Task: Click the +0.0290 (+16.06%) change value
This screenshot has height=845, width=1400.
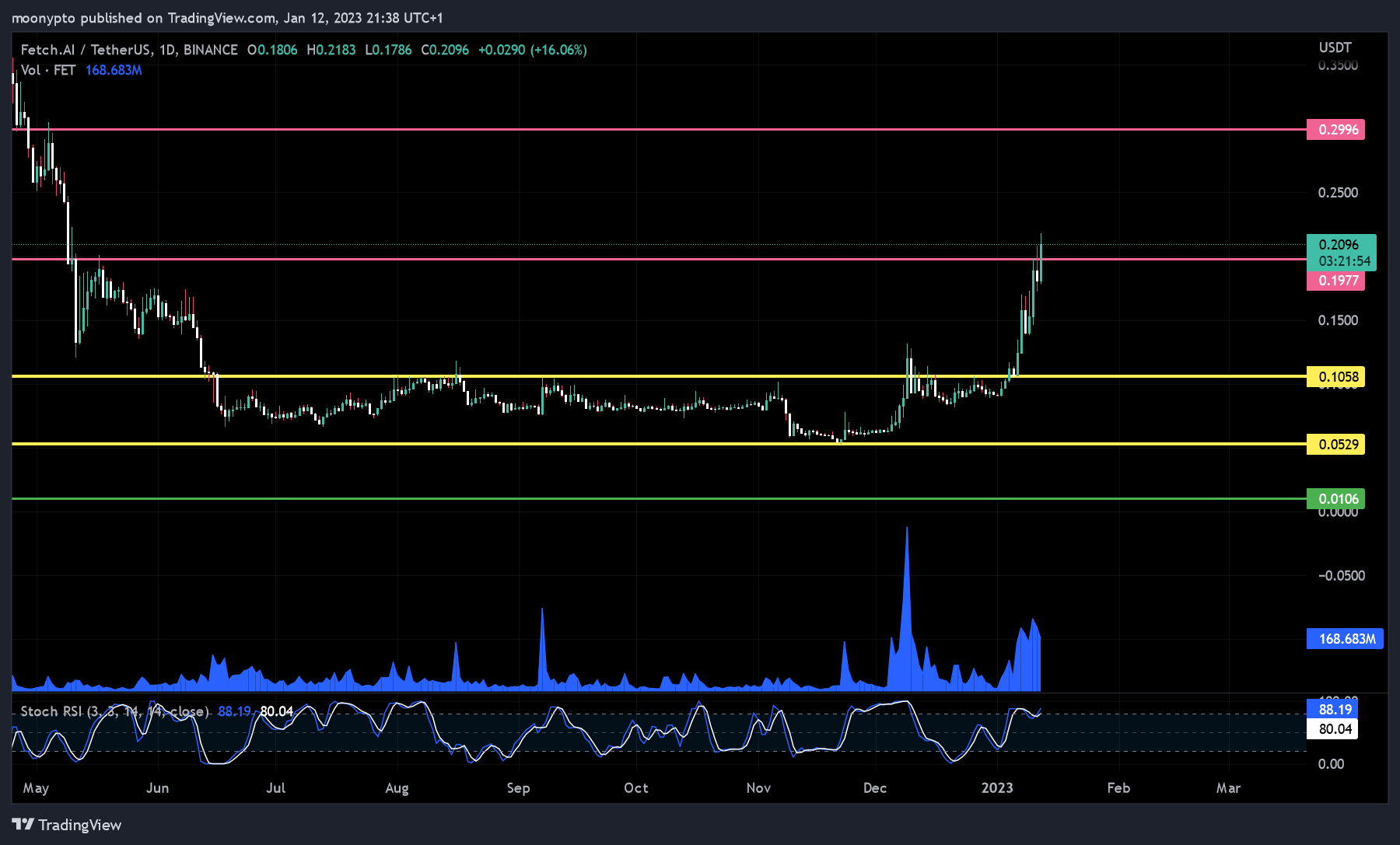Action: coord(532,50)
